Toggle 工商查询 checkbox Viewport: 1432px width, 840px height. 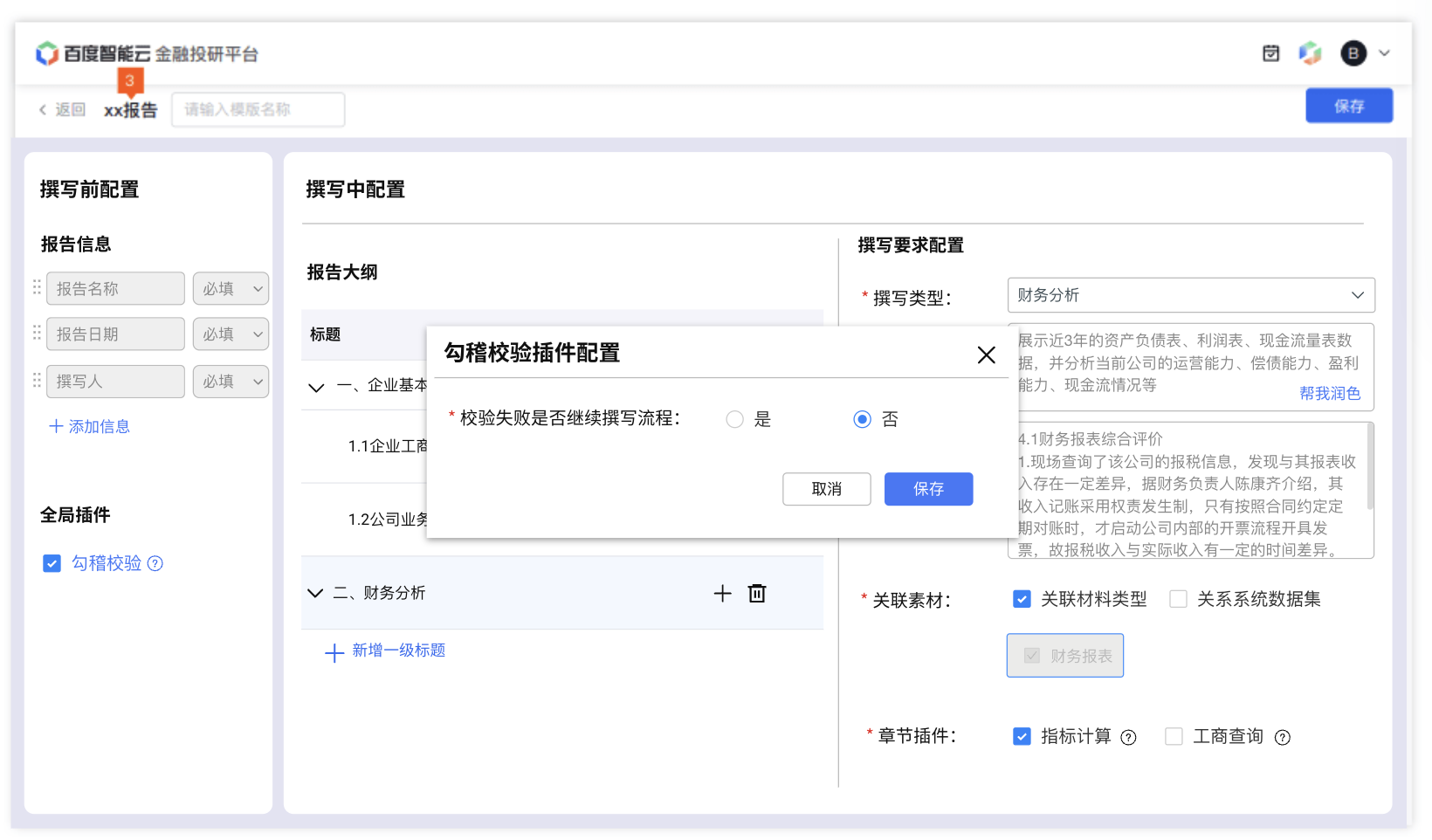click(x=1174, y=737)
